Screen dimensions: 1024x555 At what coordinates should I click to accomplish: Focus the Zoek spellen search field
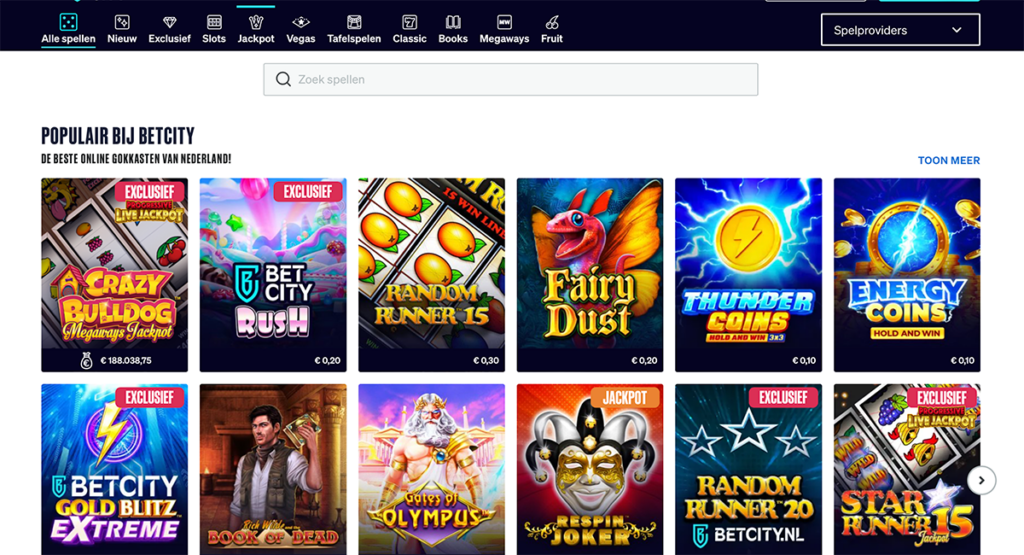pyautogui.click(x=511, y=79)
